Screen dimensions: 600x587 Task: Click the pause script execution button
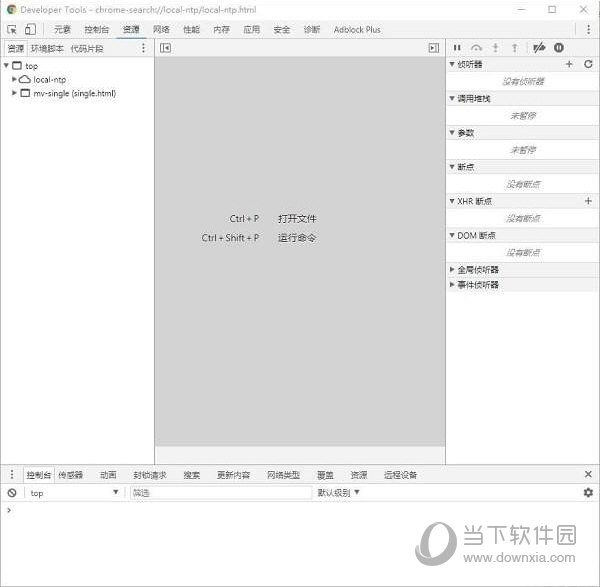(457, 47)
